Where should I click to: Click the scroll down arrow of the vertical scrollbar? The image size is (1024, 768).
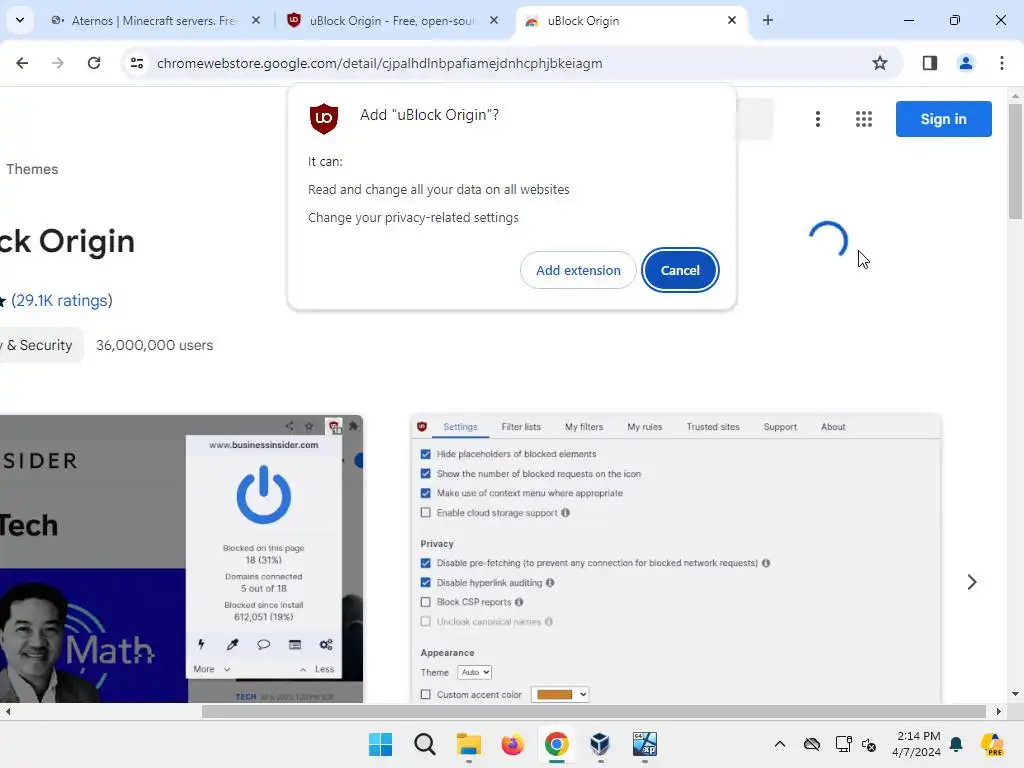point(1015,694)
